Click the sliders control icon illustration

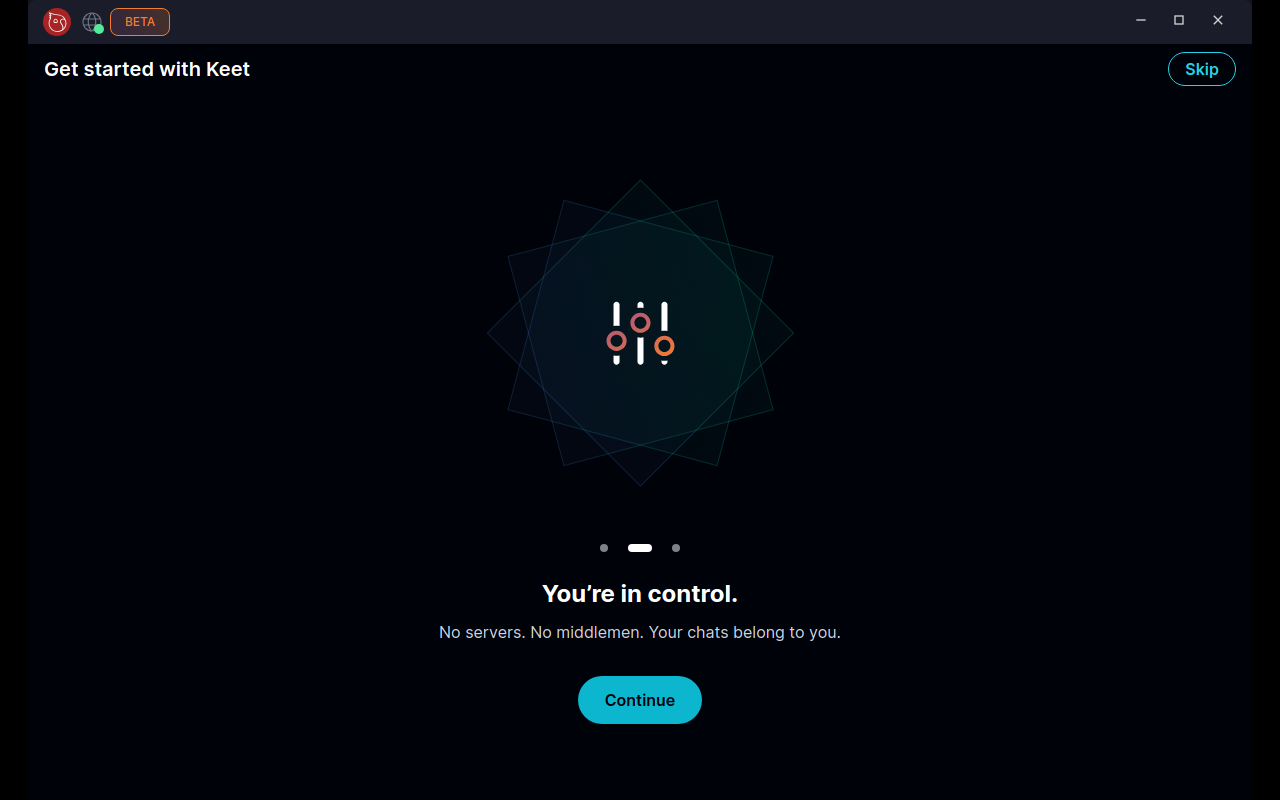tap(640, 333)
